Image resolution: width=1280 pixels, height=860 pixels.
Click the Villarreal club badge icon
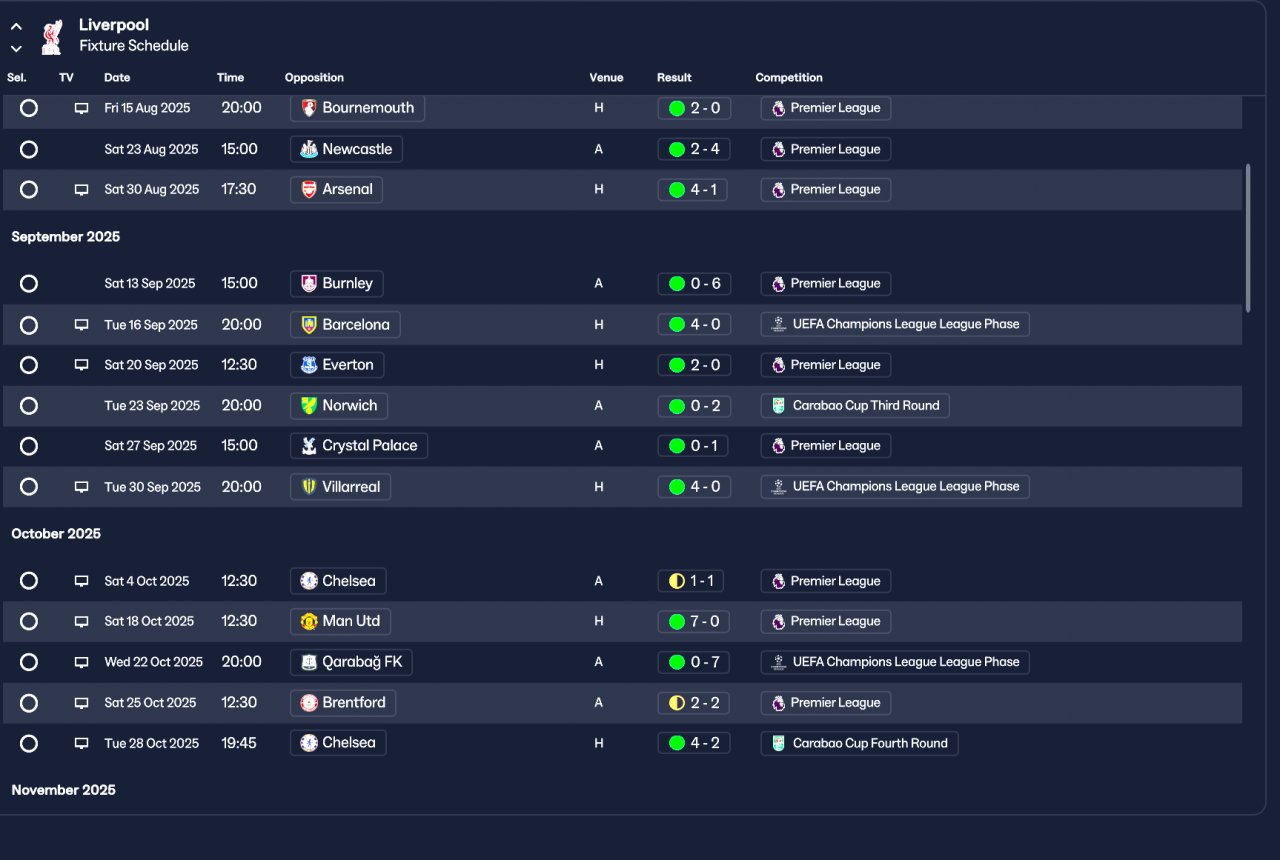tap(309, 487)
